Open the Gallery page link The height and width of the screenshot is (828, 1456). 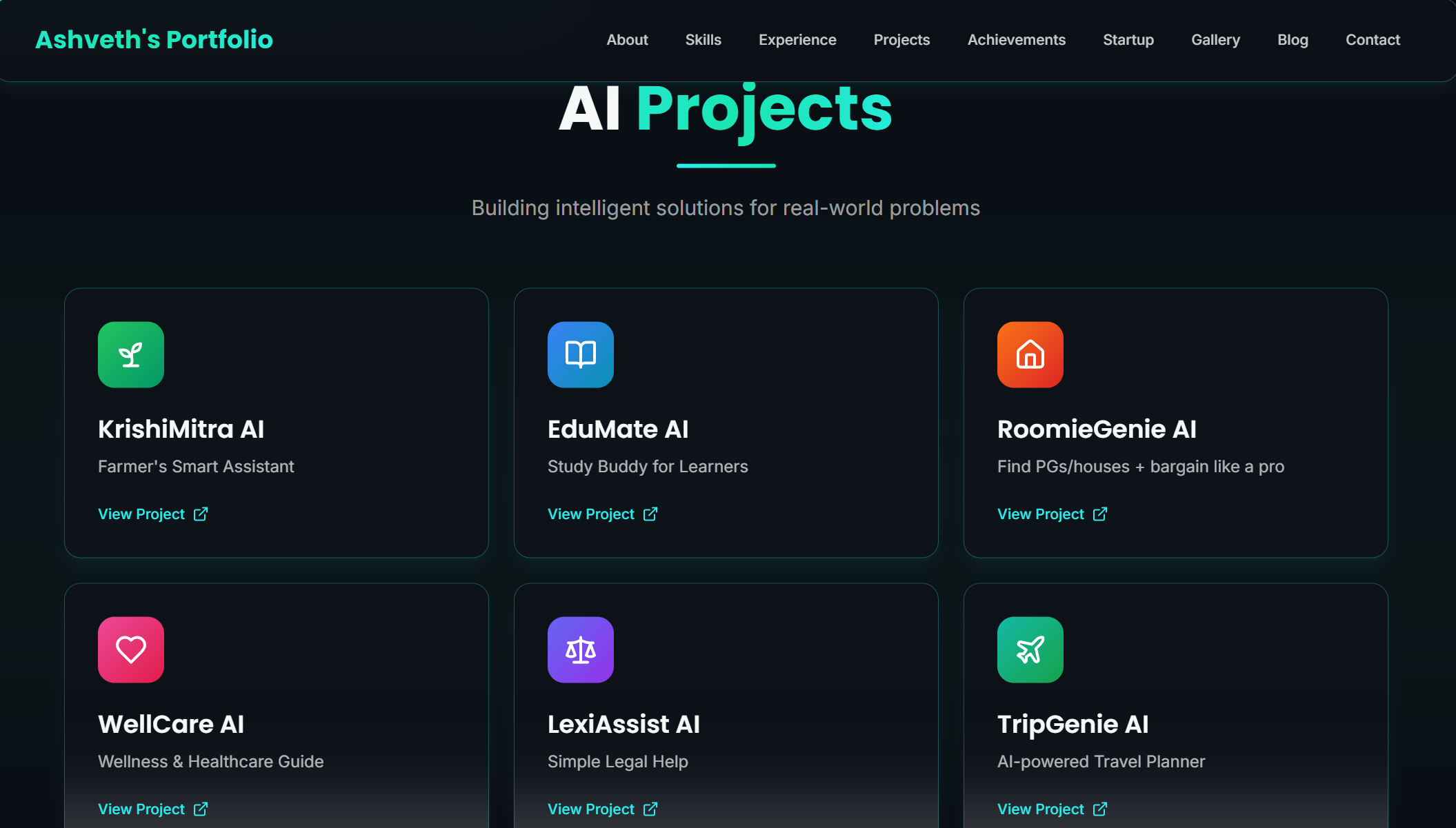(1215, 40)
